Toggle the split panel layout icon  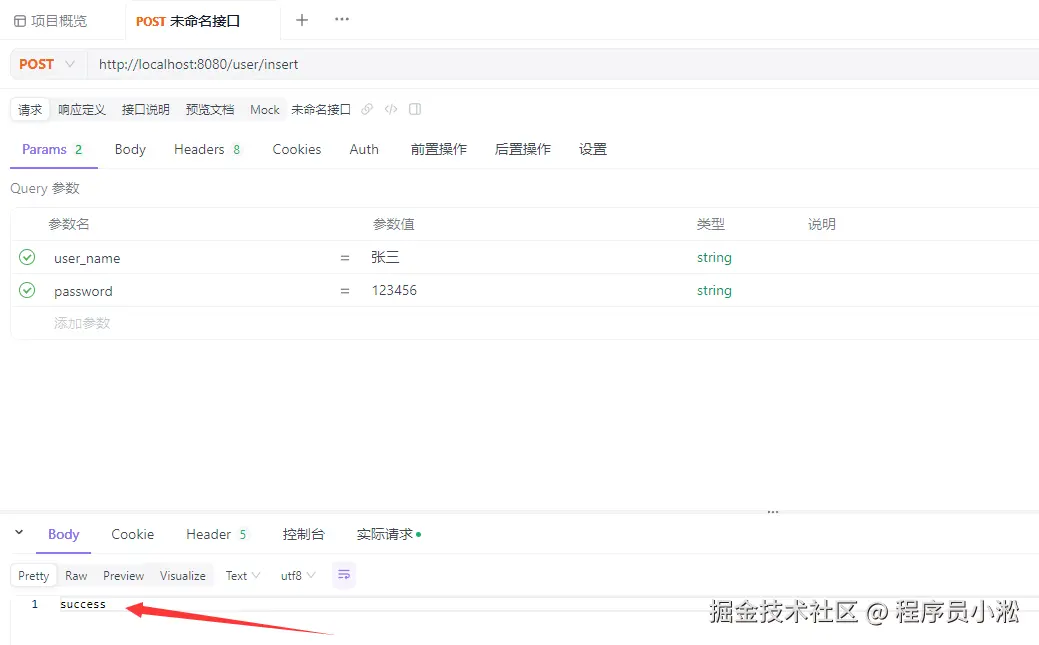click(415, 109)
